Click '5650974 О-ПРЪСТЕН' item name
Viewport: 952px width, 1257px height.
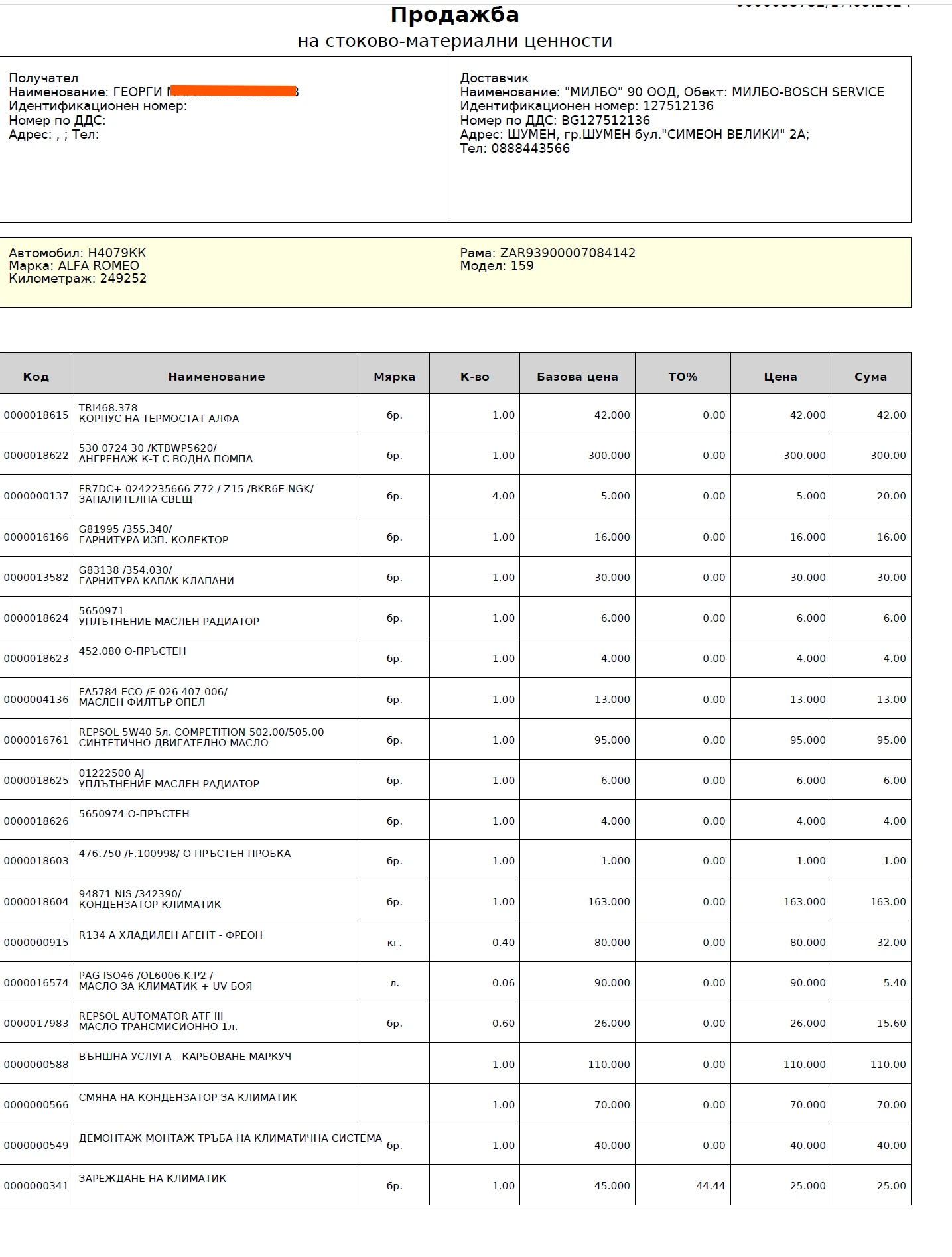[x=134, y=814]
